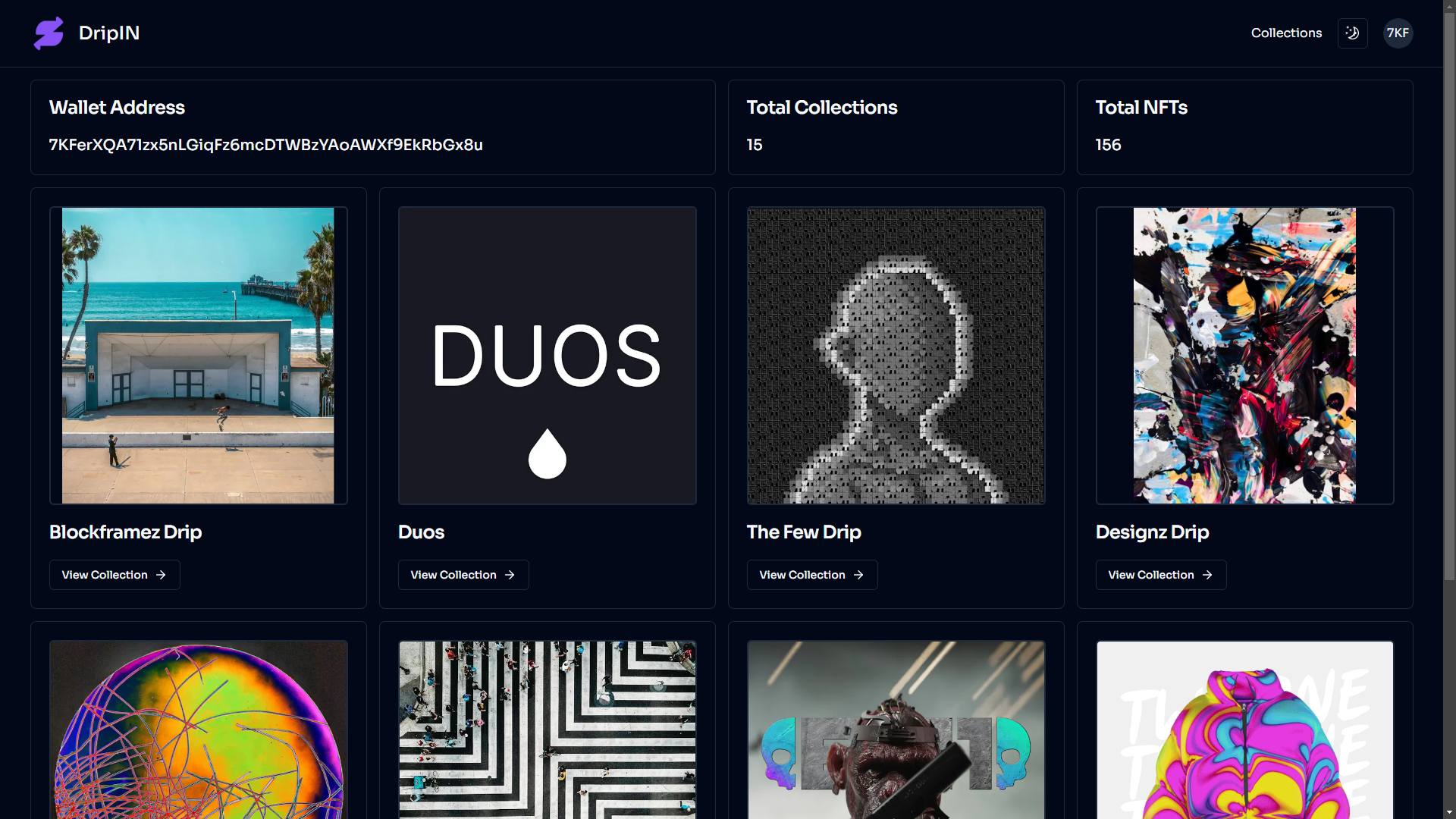Open the DUOS droplet thumbnail
Image resolution: width=1456 pixels, height=819 pixels.
547,356
